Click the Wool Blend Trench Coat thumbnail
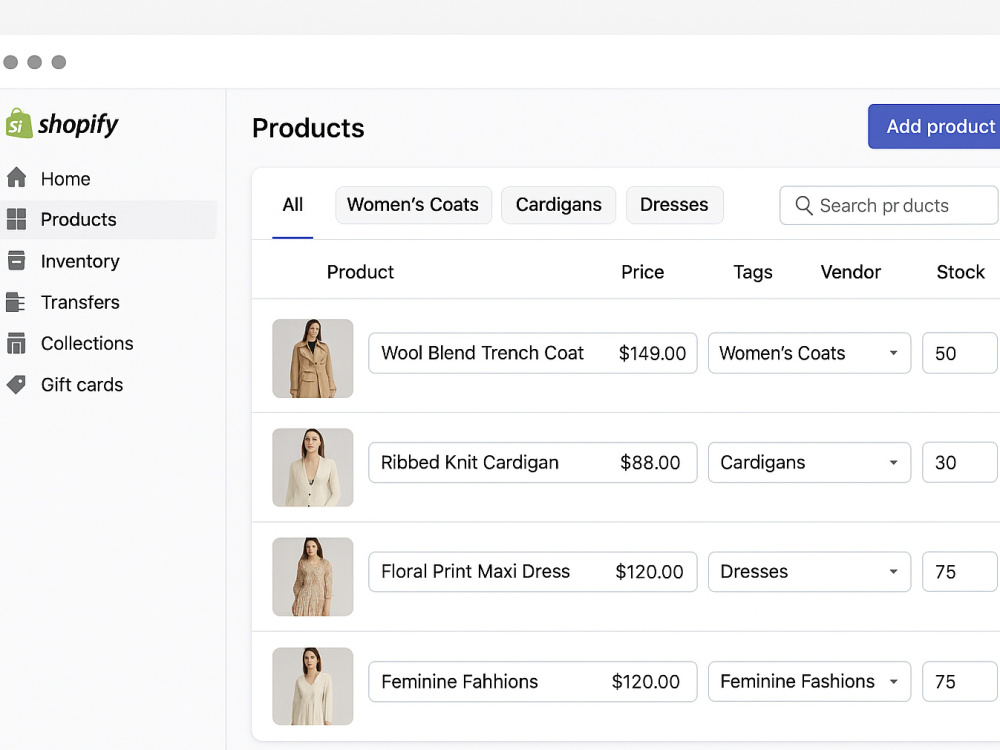1000x750 pixels. click(x=312, y=358)
